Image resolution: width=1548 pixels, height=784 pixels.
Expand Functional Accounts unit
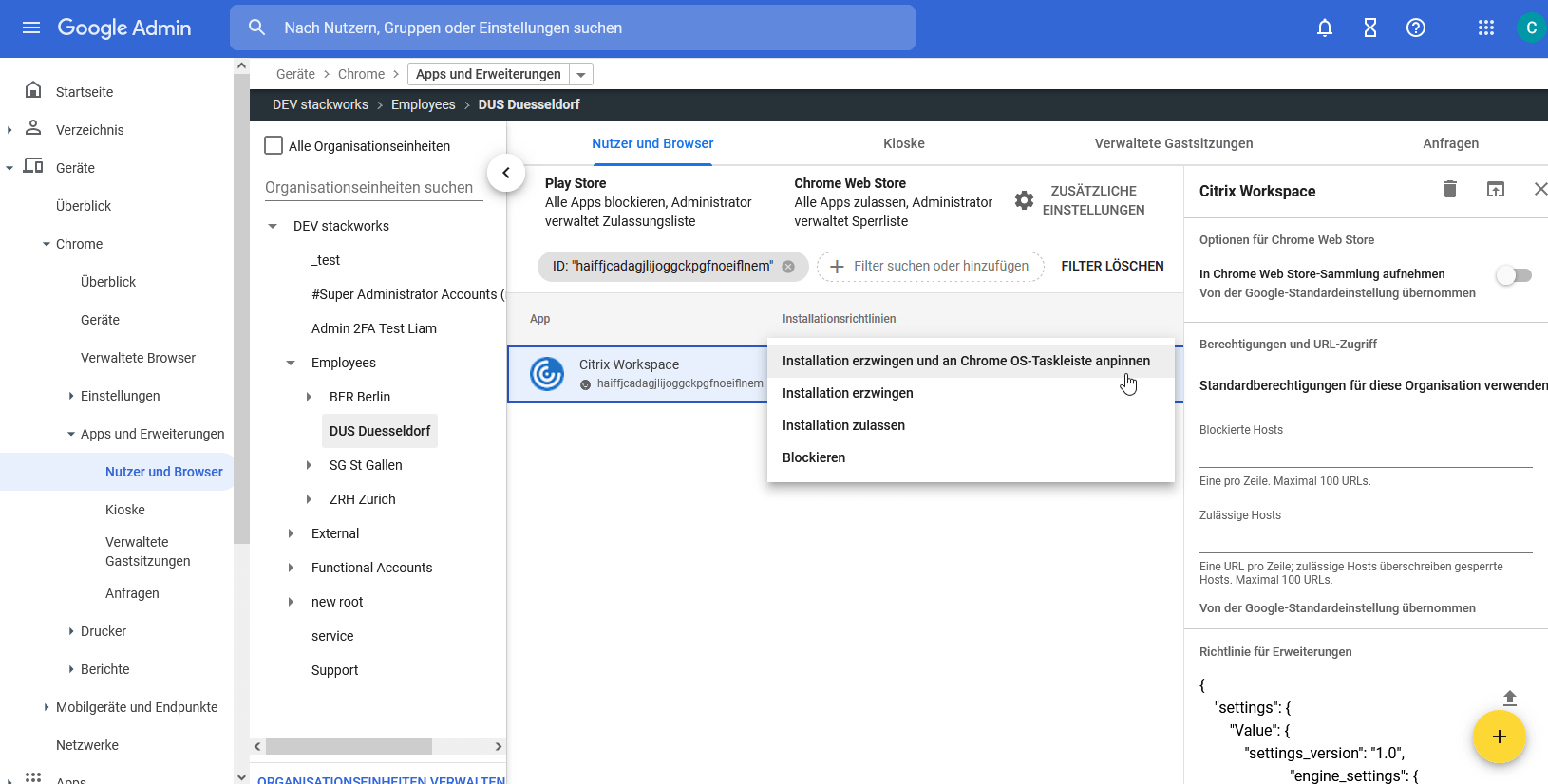coord(291,568)
